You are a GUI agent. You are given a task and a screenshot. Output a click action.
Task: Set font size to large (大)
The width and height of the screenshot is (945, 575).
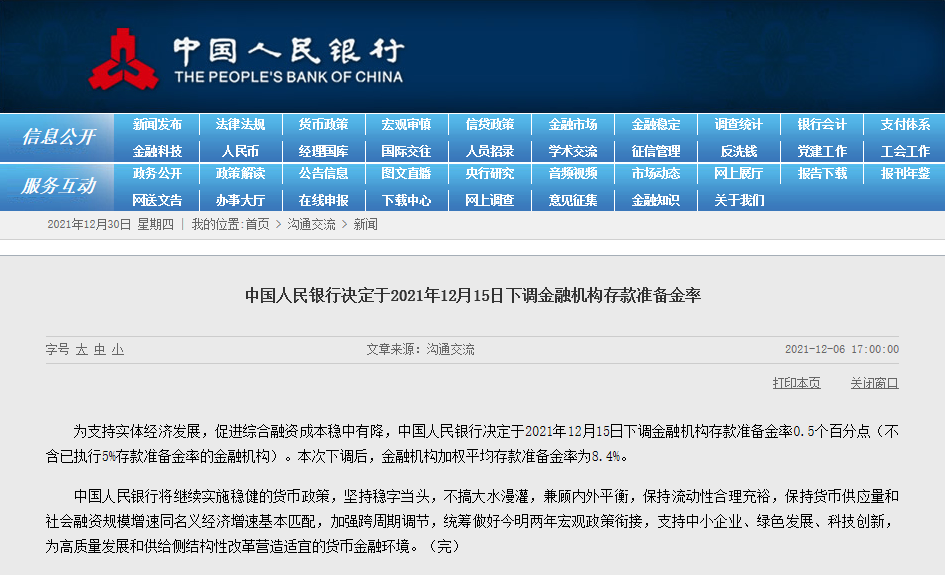pos(81,350)
